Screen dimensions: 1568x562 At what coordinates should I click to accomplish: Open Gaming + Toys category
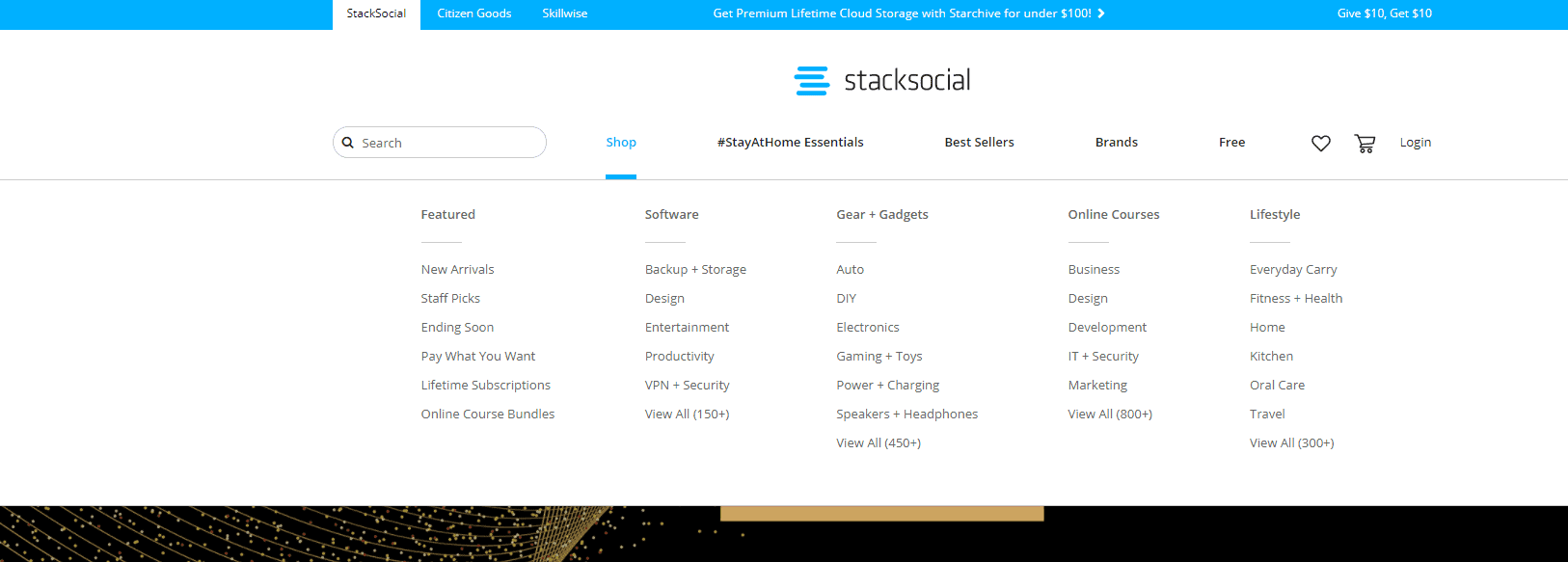coord(879,356)
